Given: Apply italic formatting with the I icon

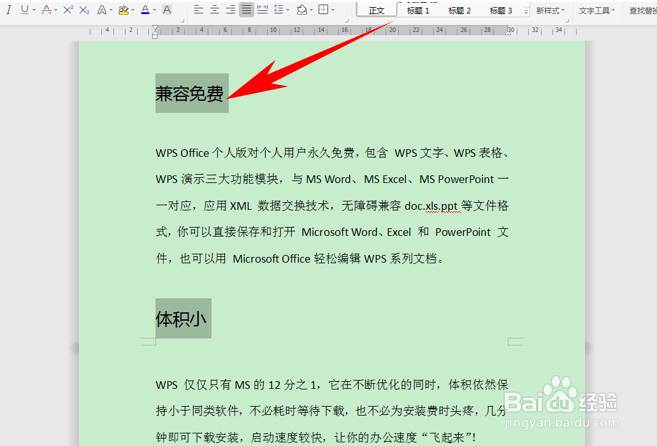Looking at the screenshot, I should coord(9,10).
